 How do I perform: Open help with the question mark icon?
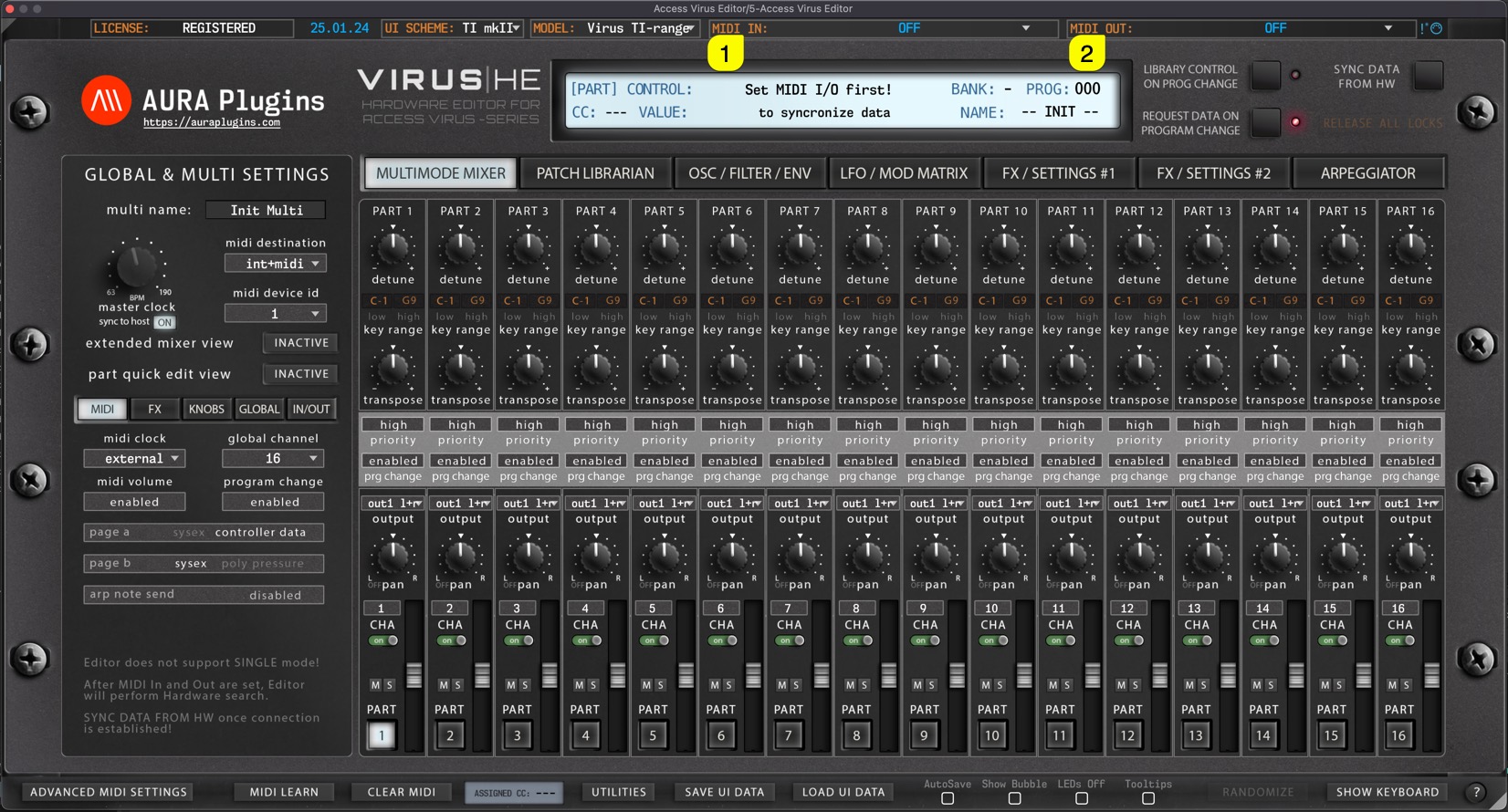point(1475,792)
